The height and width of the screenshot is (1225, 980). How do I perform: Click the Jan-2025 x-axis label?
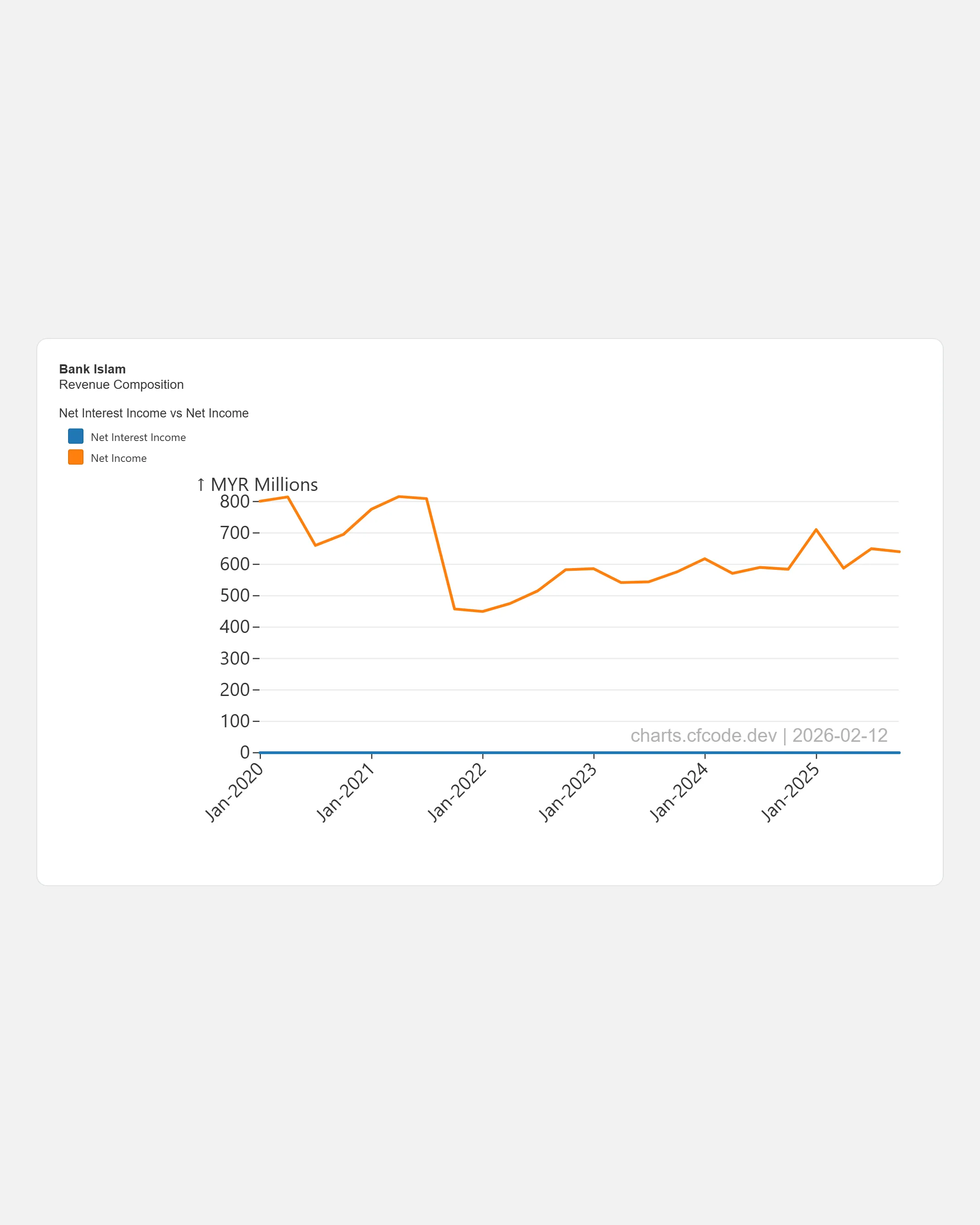point(790,792)
